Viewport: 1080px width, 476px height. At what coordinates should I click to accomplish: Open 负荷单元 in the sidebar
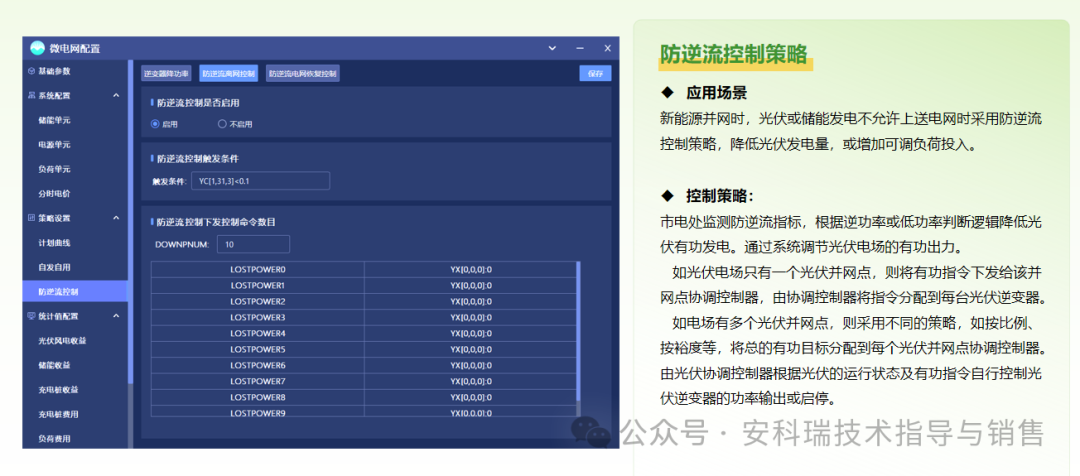point(54,169)
